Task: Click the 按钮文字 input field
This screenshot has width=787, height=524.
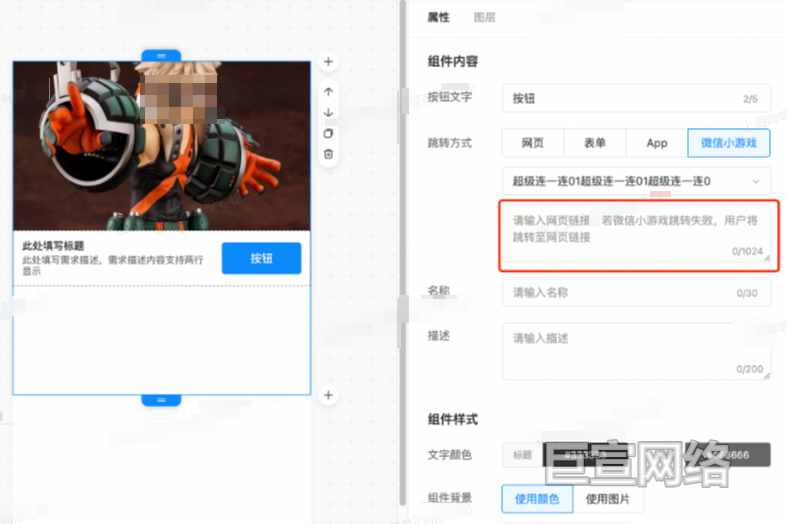Action: pyautogui.click(x=636, y=98)
